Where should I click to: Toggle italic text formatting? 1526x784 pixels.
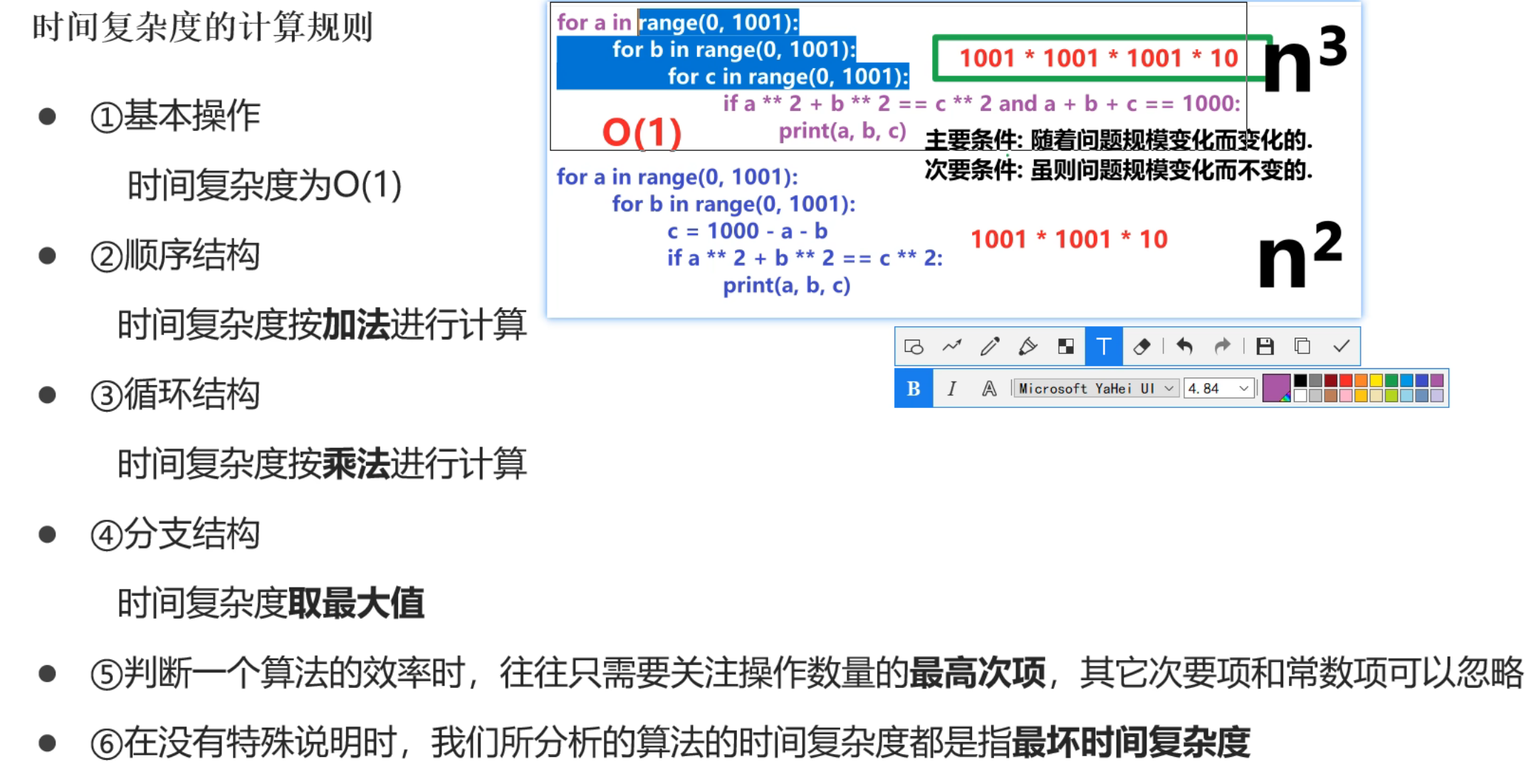click(951, 389)
